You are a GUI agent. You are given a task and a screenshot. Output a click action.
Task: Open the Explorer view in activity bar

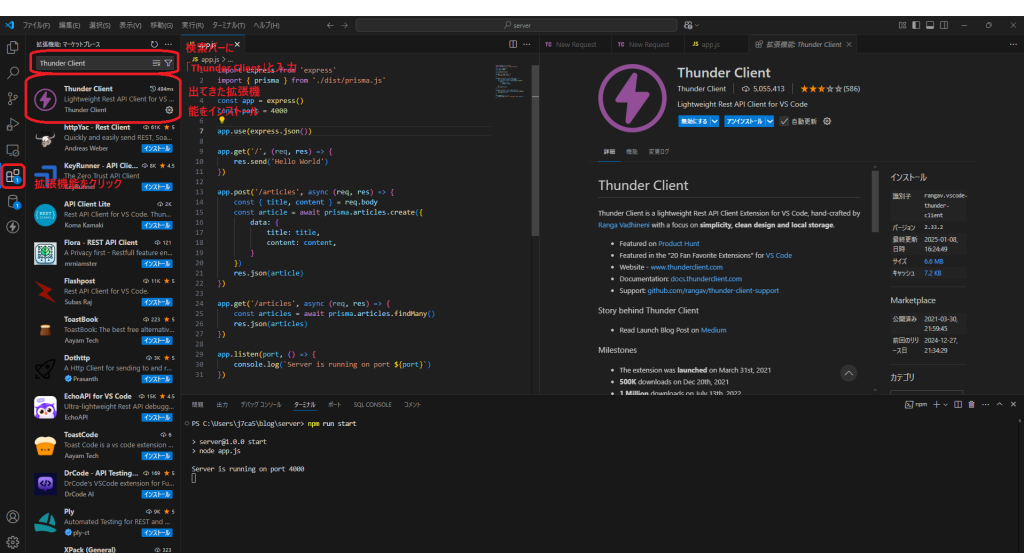(13, 47)
